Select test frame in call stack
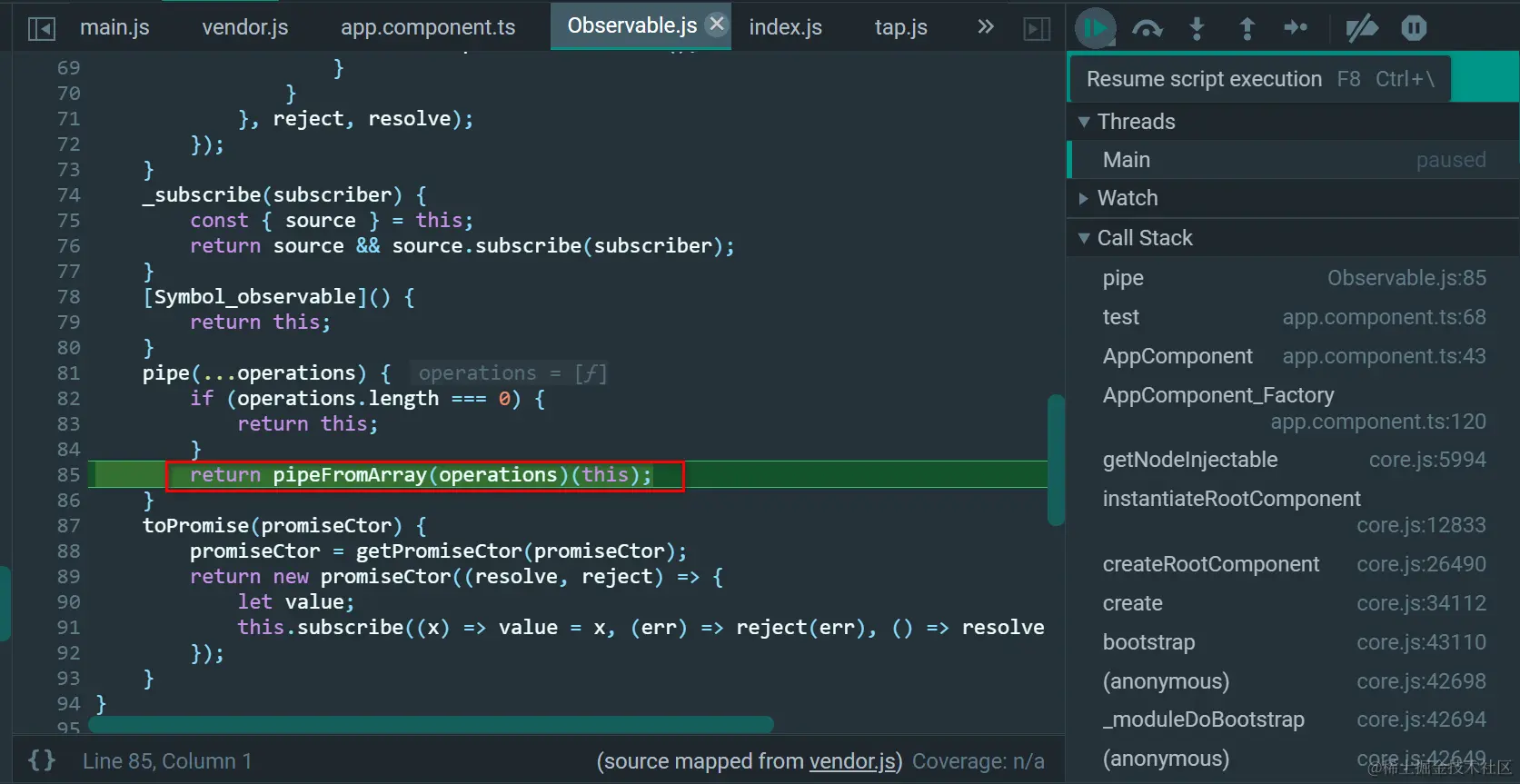The image size is (1520, 784). [1294, 317]
